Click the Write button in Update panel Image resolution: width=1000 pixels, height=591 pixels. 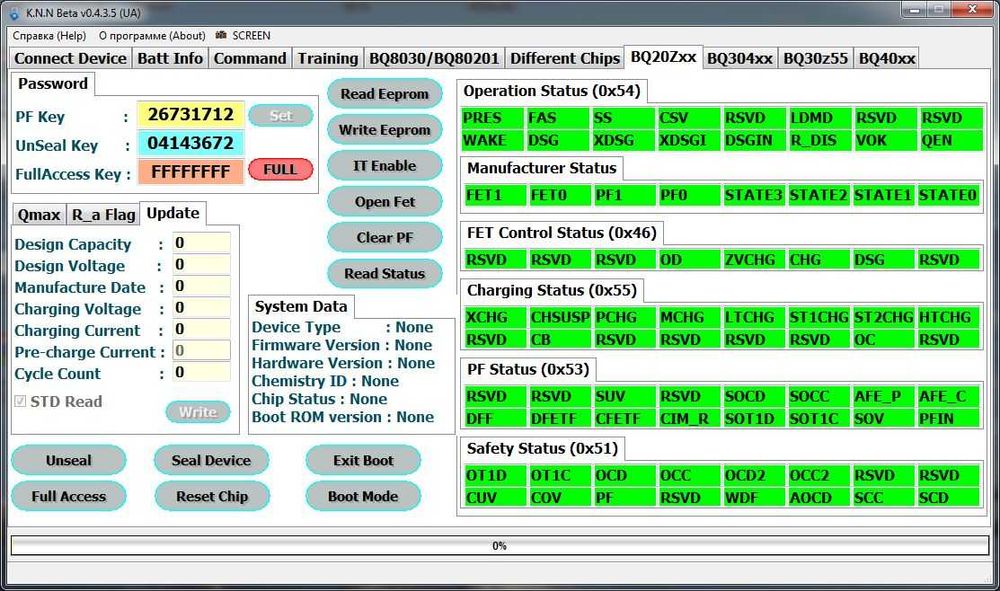tap(198, 412)
